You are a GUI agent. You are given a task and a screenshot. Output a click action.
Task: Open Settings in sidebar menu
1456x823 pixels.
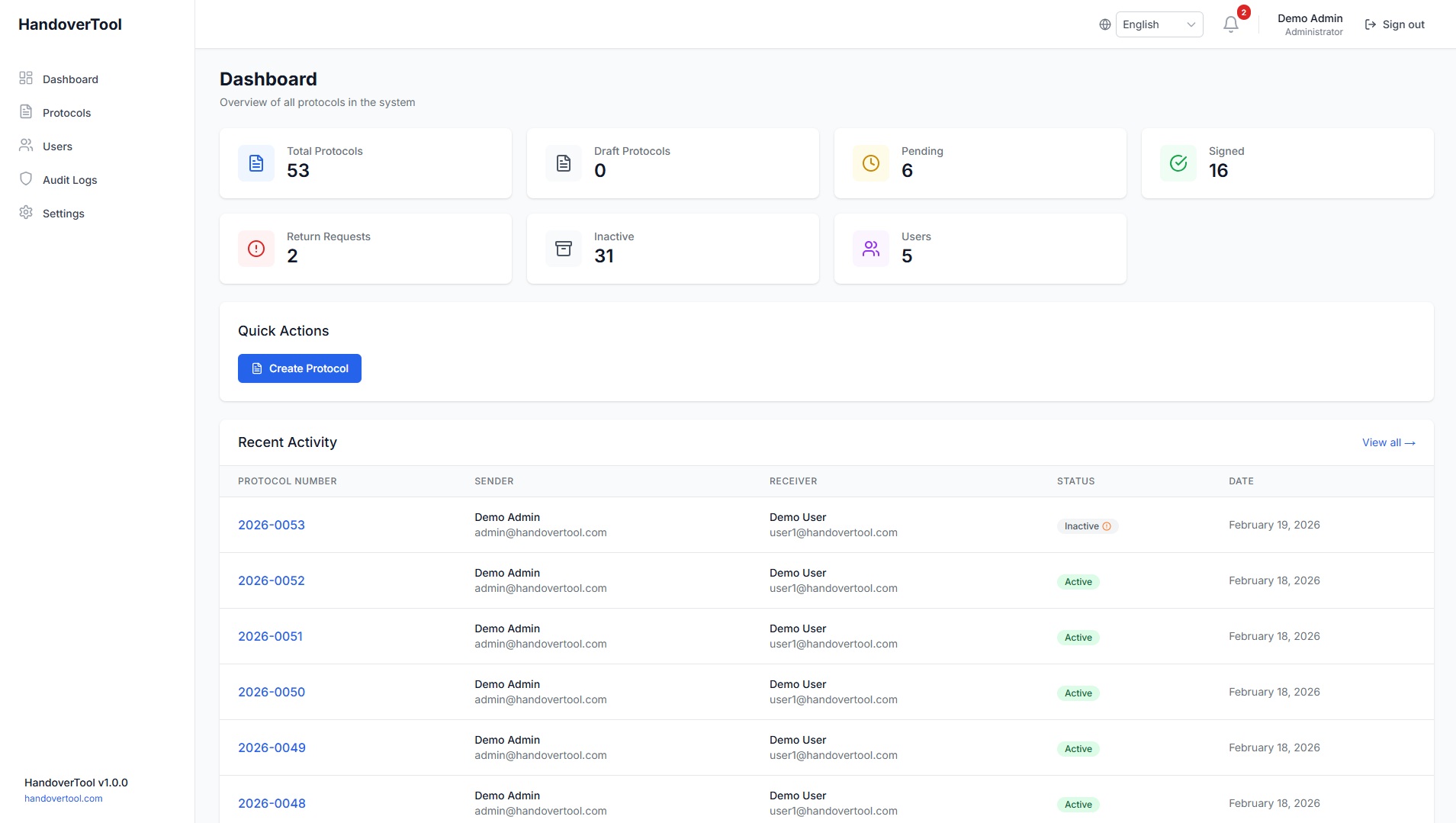tap(63, 213)
